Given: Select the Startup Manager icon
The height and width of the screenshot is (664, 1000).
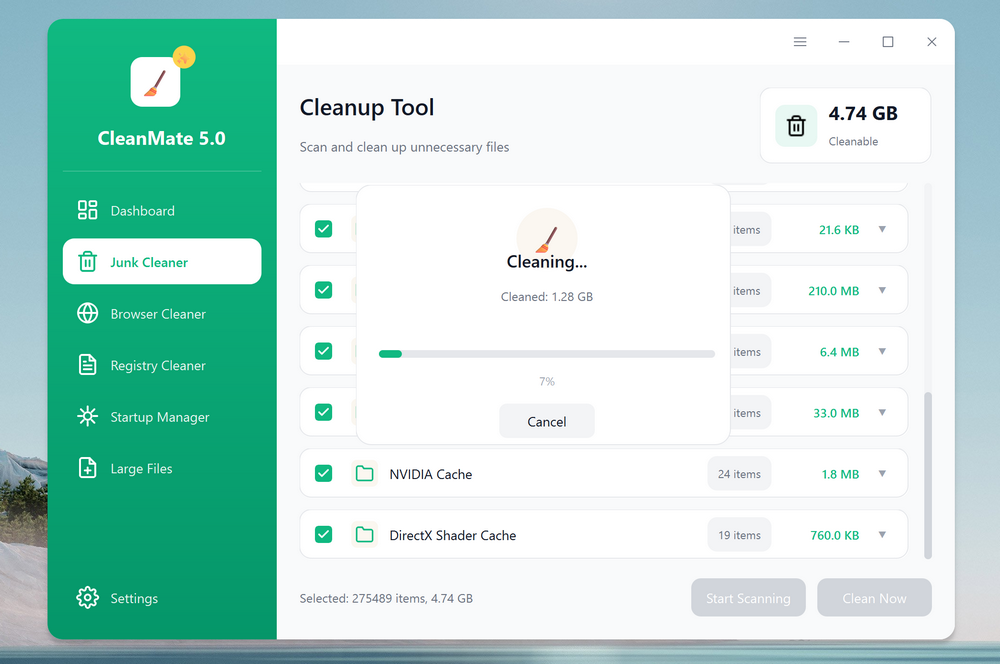Looking at the screenshot, I should (x=89, y=417).
